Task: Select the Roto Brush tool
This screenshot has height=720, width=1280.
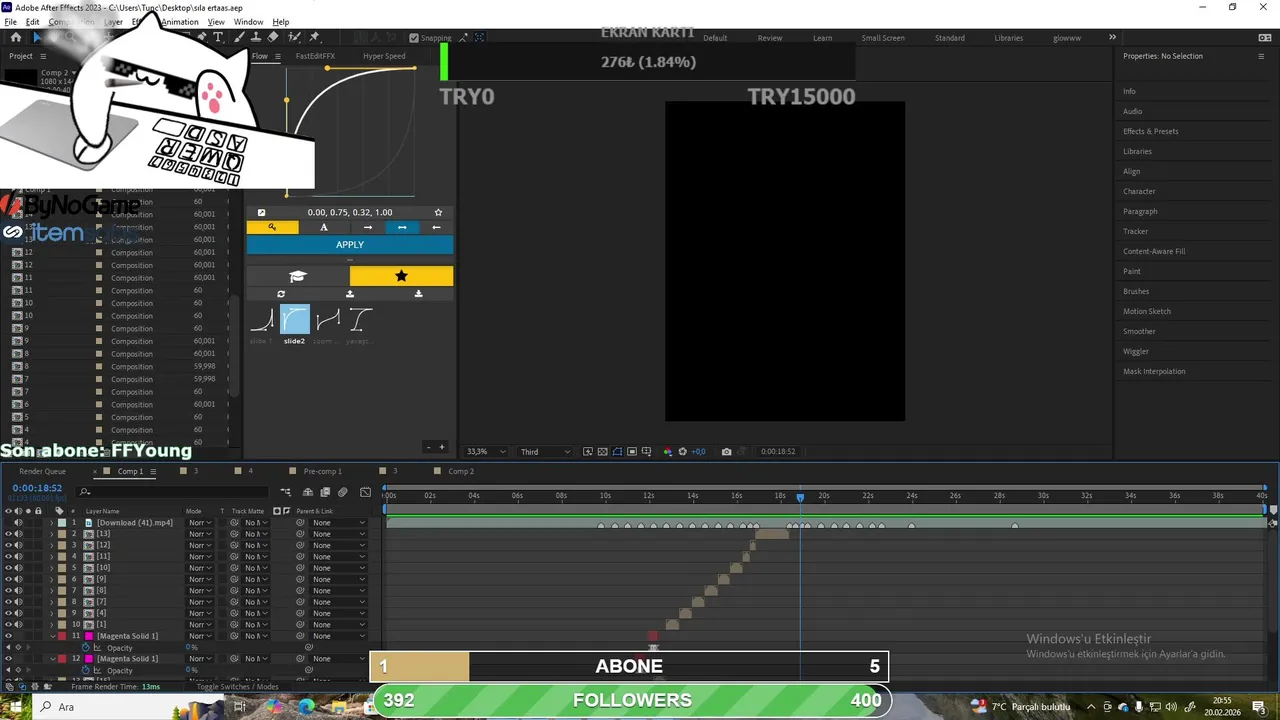Action: point(293,37)
